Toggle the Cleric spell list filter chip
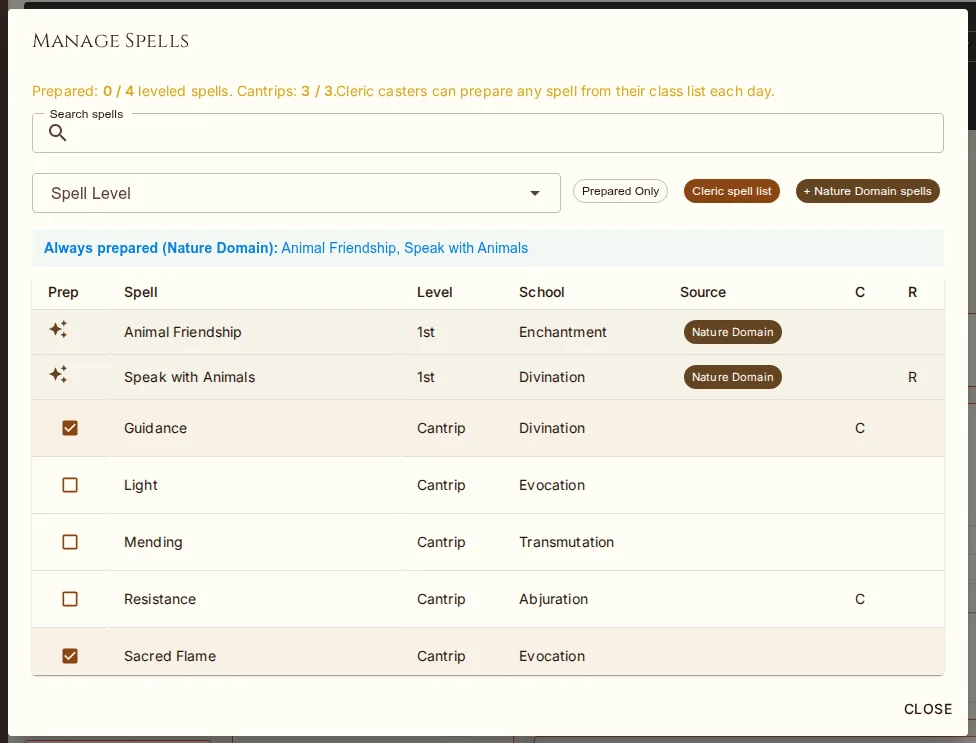 tap(731, 191)
